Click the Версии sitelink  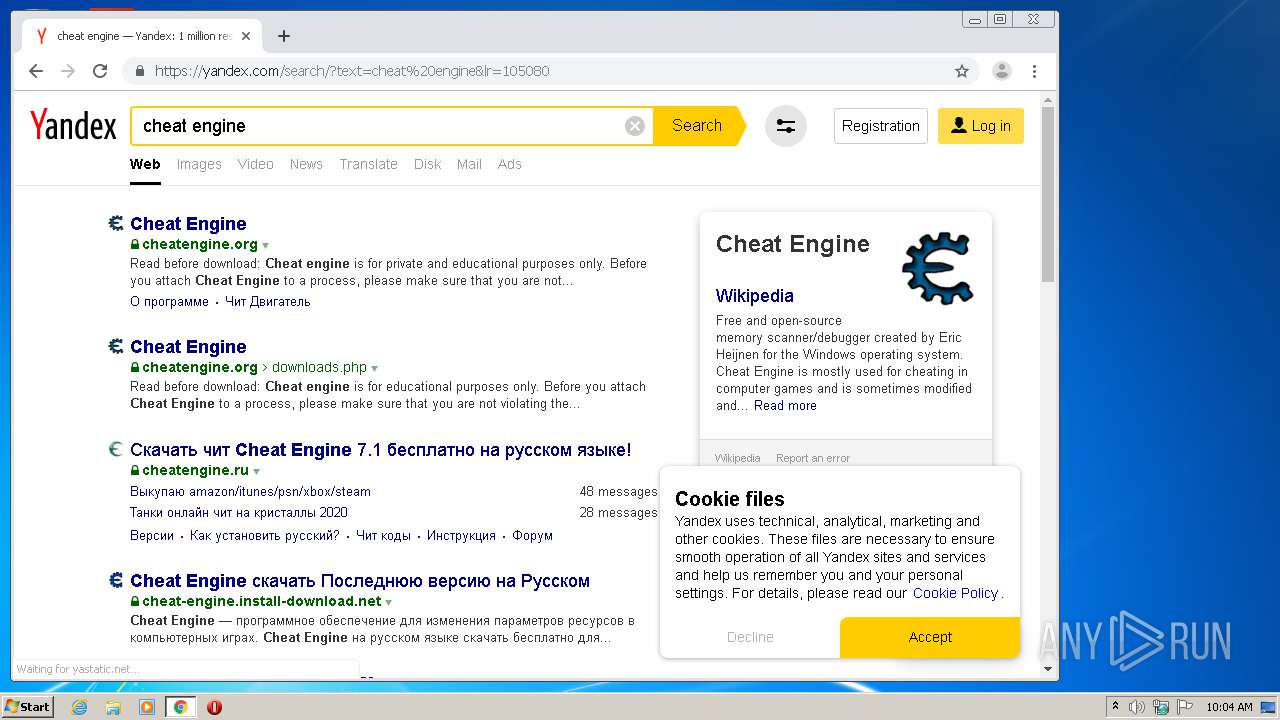(152, 535)
